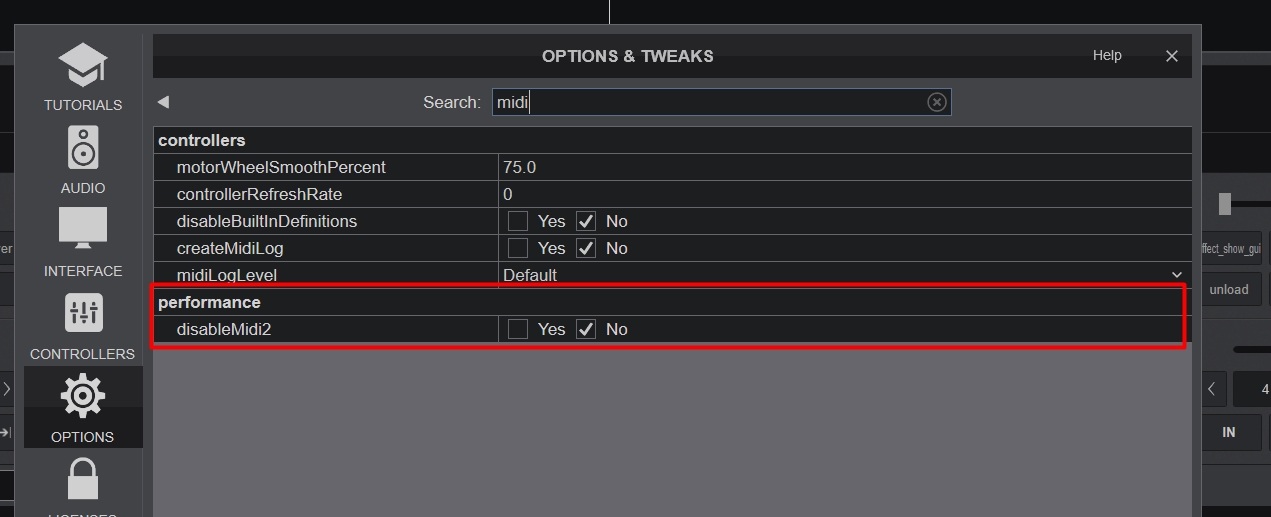
Task: Click the unload button
Action: 1228,290
